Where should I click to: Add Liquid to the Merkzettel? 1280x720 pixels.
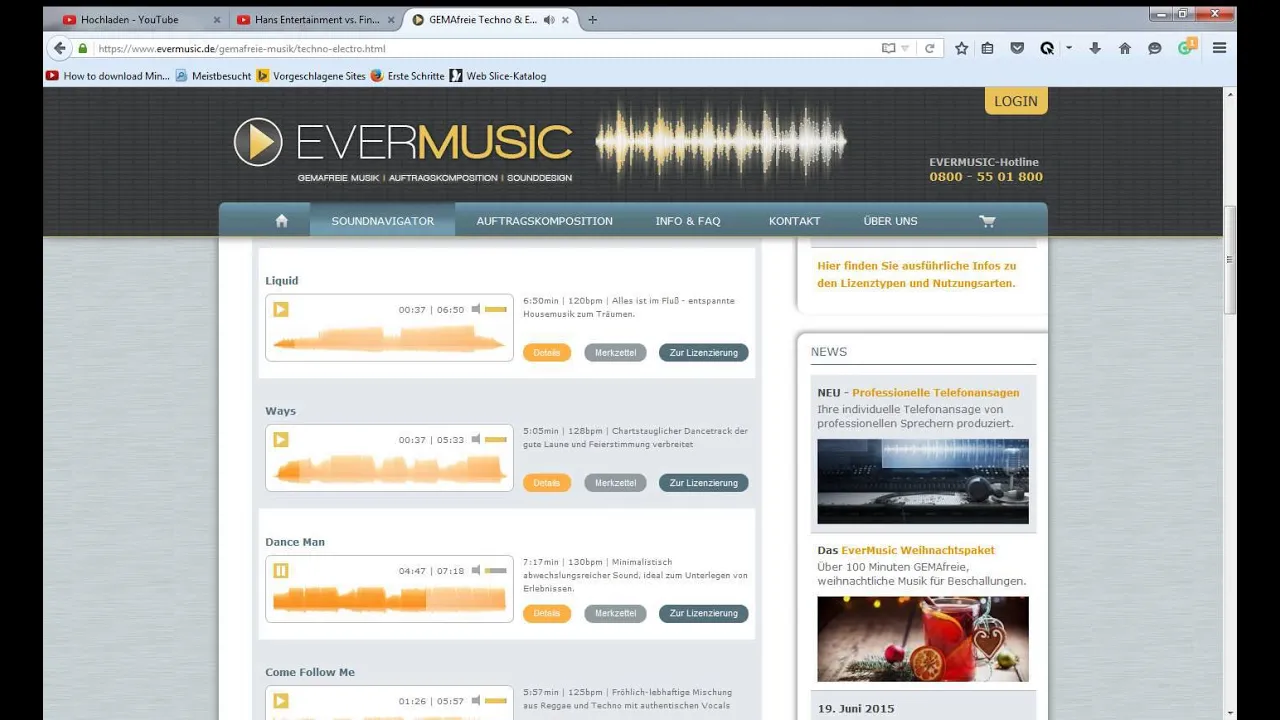tap(615, 353)
